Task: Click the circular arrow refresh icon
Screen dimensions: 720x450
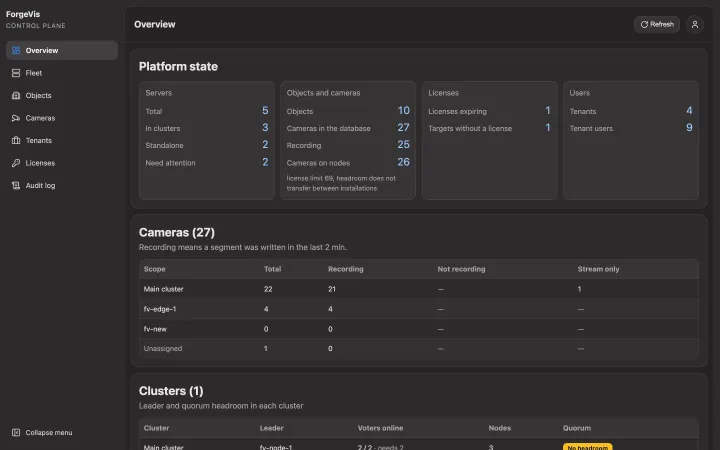Action: click(x=644, y=24)
